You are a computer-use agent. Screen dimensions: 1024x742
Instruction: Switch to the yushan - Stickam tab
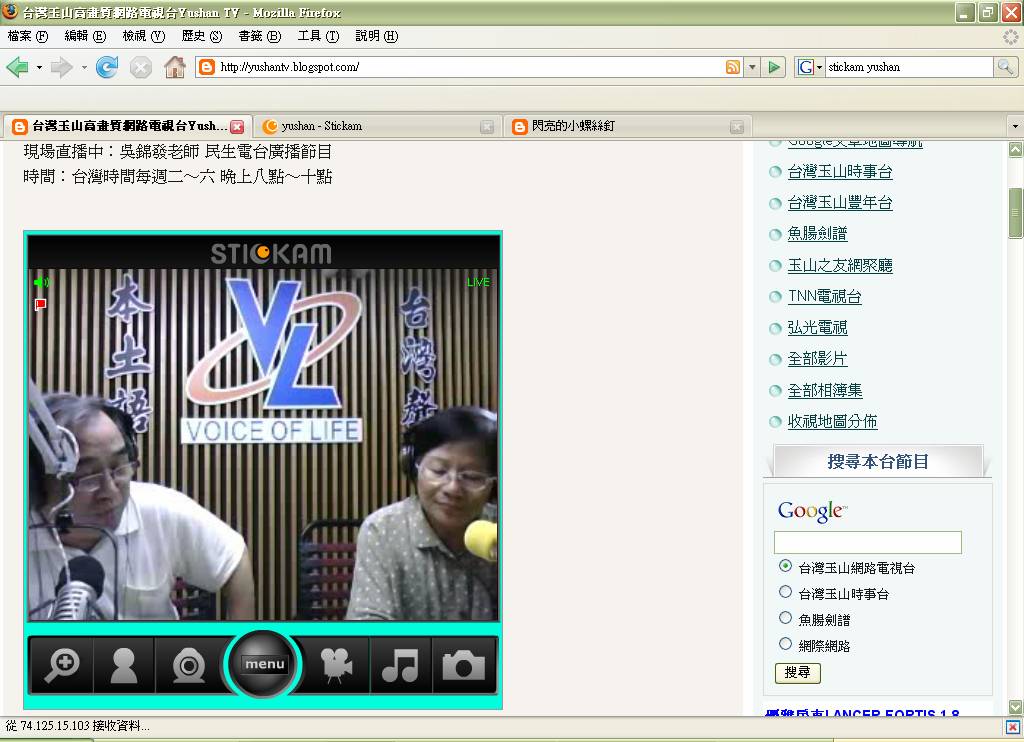point(377,126)
